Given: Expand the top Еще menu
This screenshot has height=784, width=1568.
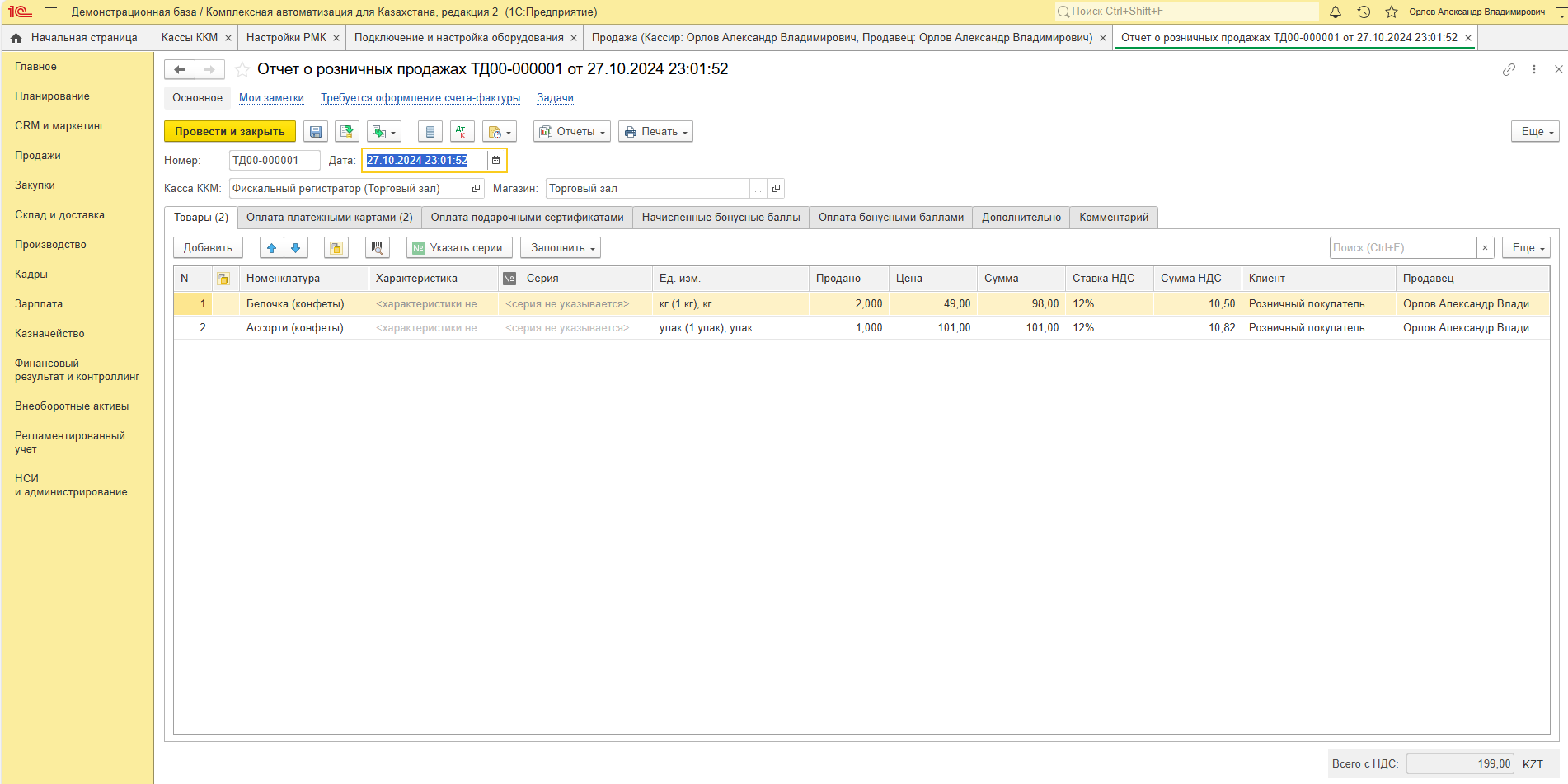Looking at the screenshot, I should (1535, 132).
